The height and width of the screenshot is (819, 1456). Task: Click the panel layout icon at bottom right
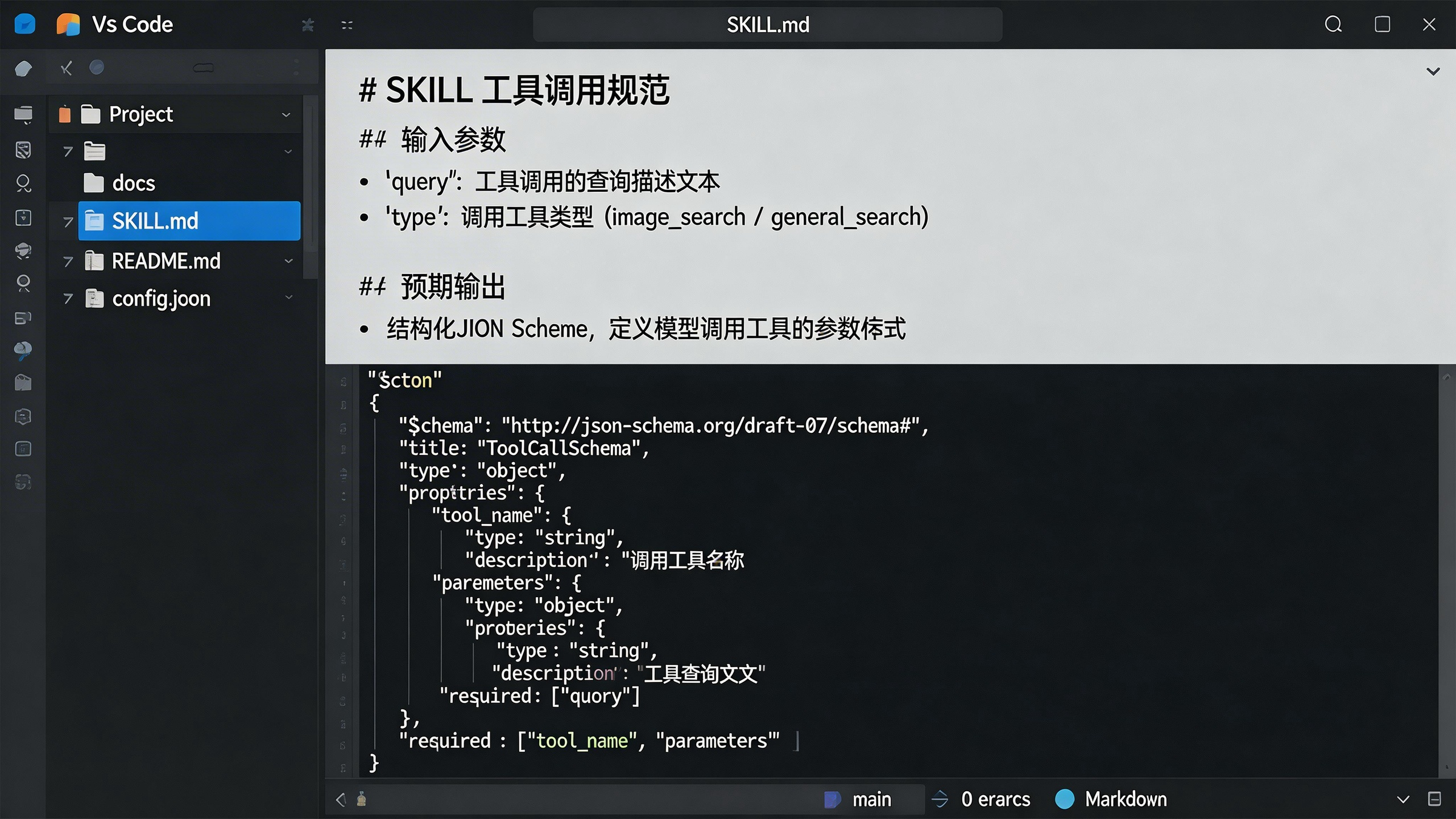[1434, 799]
